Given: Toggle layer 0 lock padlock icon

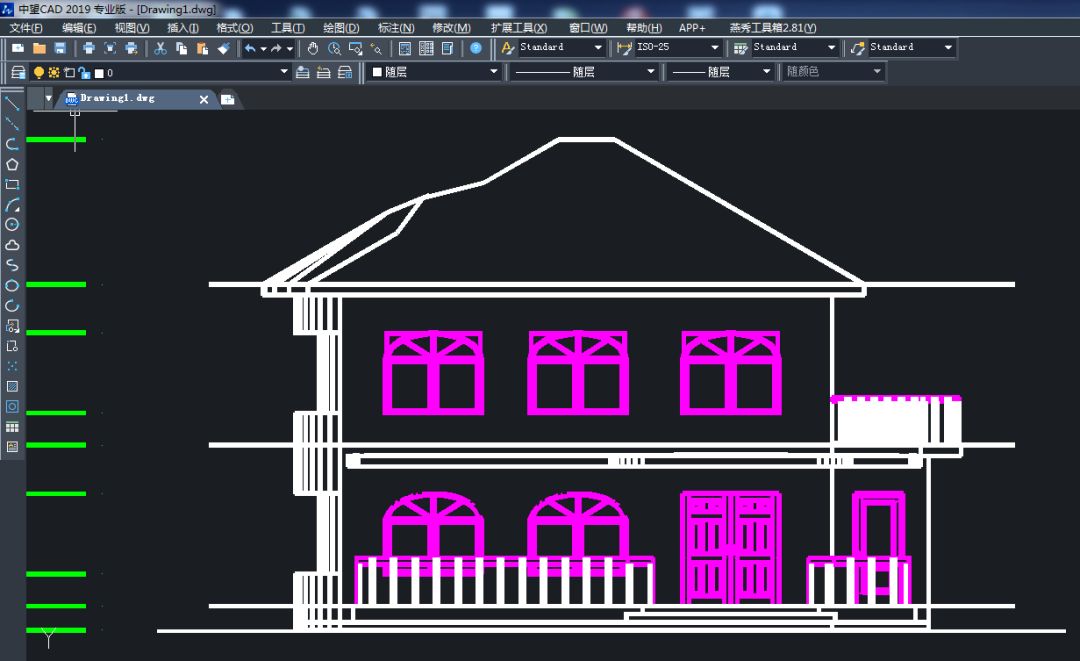Looking at the screenshot, I should [x=84, y=72].
